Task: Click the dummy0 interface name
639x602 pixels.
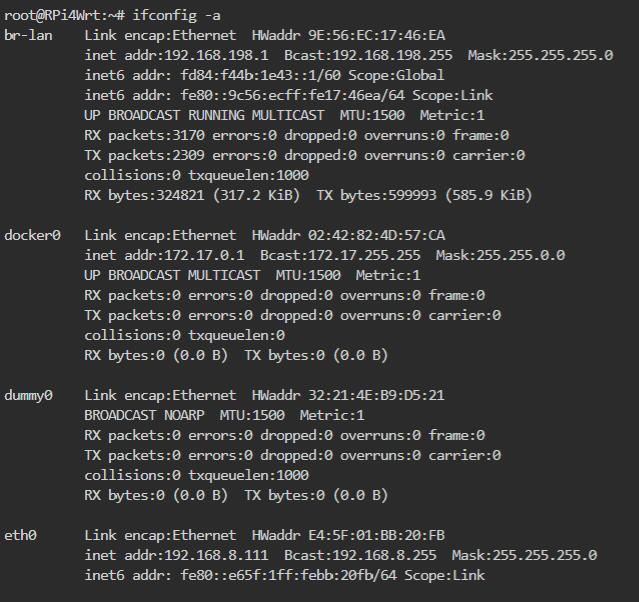Action: tap(28, 395)
